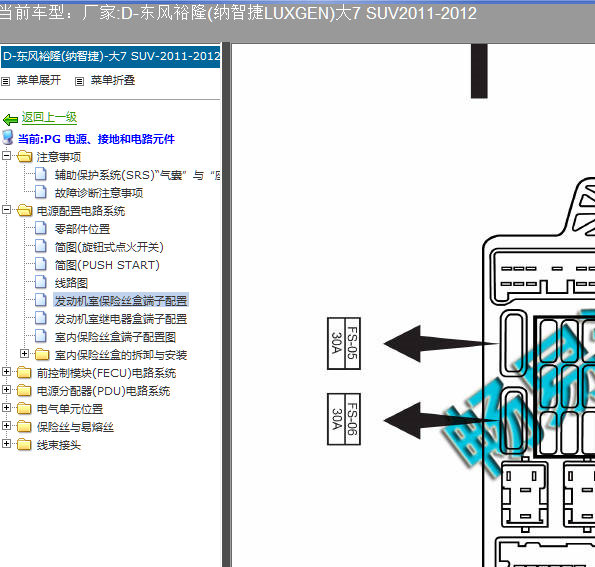
Task: Click the folder icon of 电气单元位置
Action: (x=25, y=408)
